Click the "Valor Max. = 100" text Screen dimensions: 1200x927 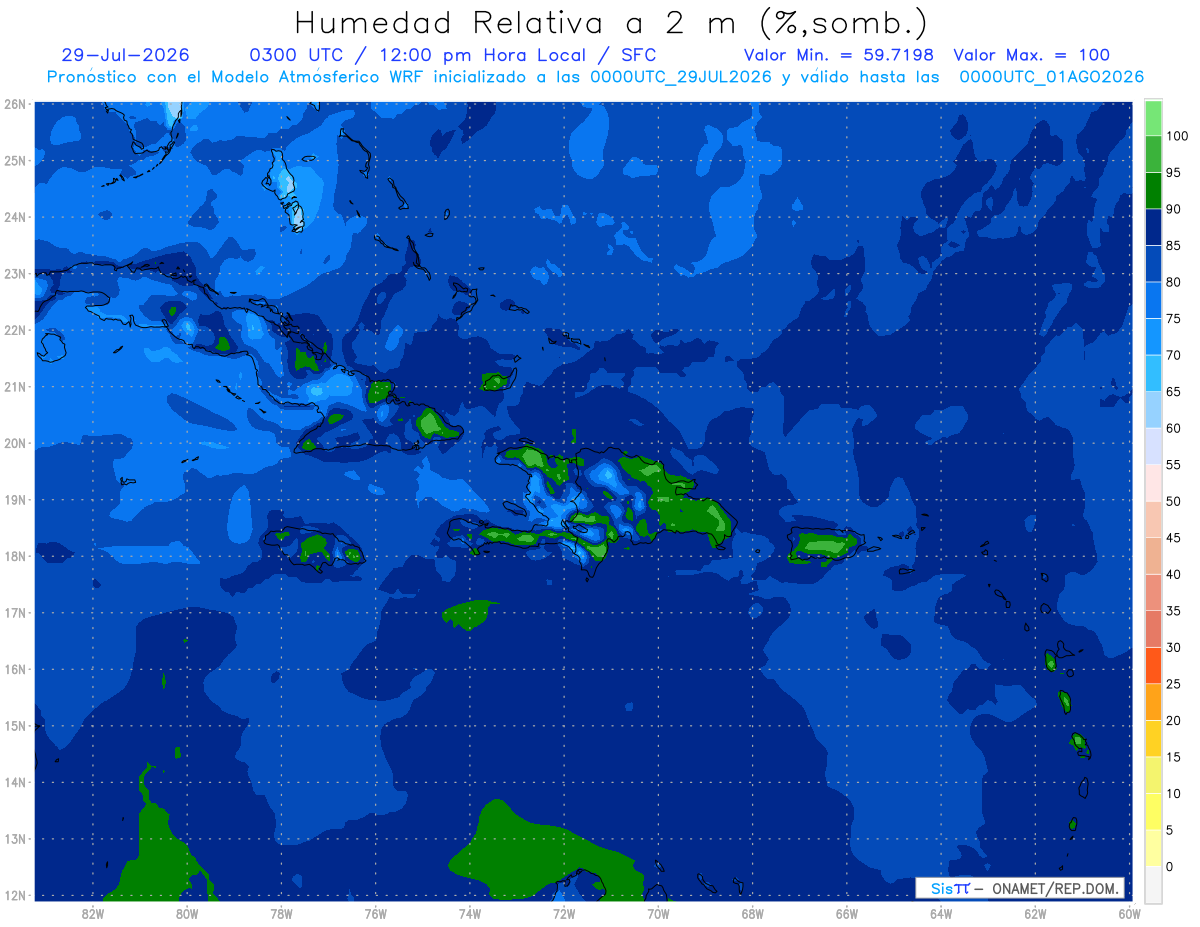click(1031, 55)
